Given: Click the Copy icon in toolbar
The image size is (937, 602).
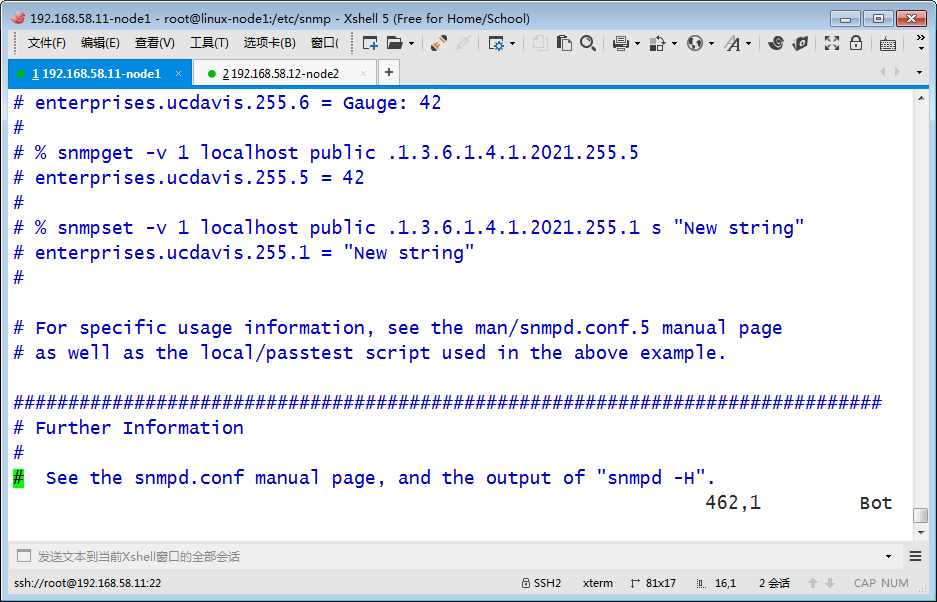Looking at the screenshot, I should point(540,43).
